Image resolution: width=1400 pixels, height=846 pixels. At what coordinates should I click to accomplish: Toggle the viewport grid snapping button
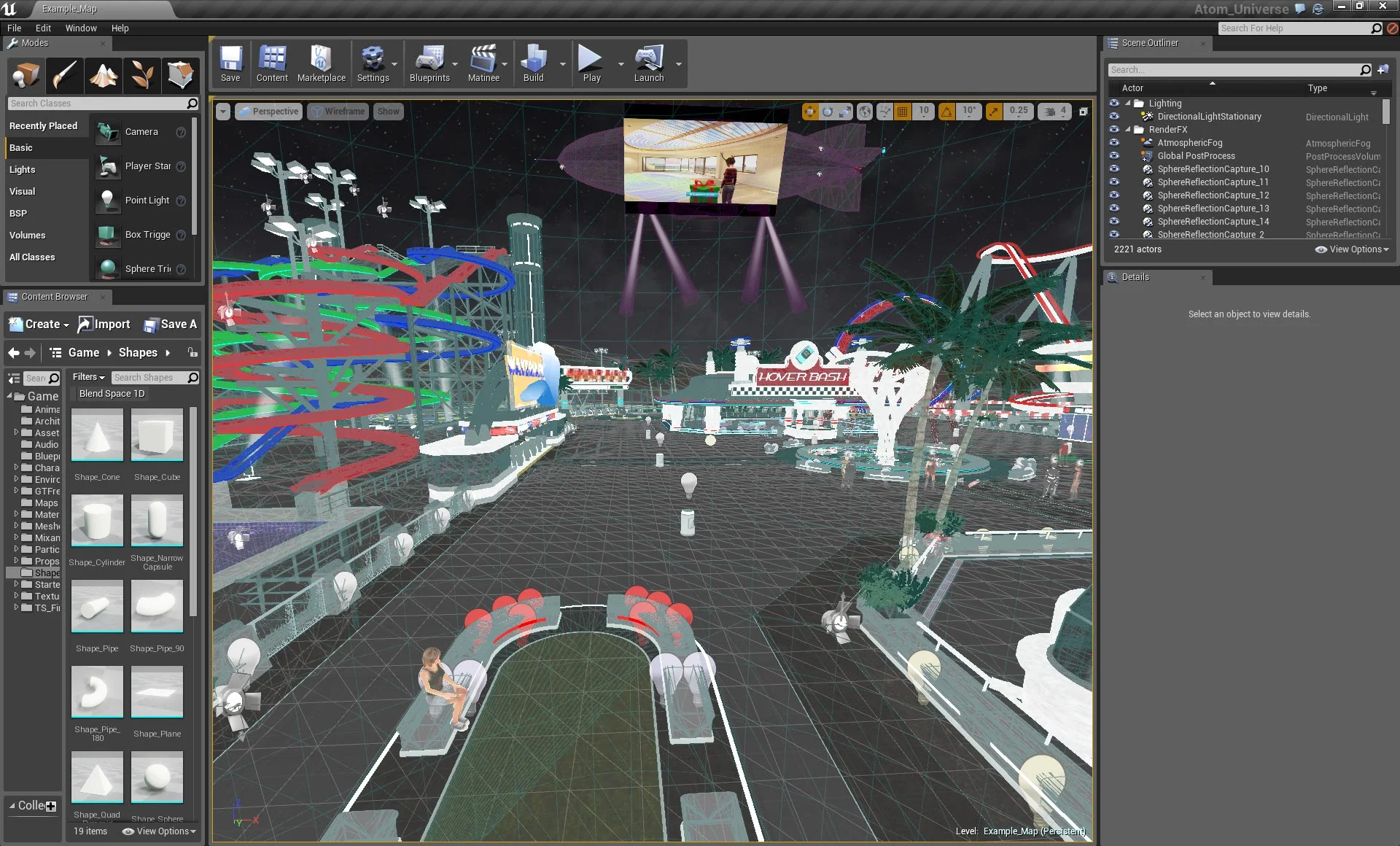(903, 112)
